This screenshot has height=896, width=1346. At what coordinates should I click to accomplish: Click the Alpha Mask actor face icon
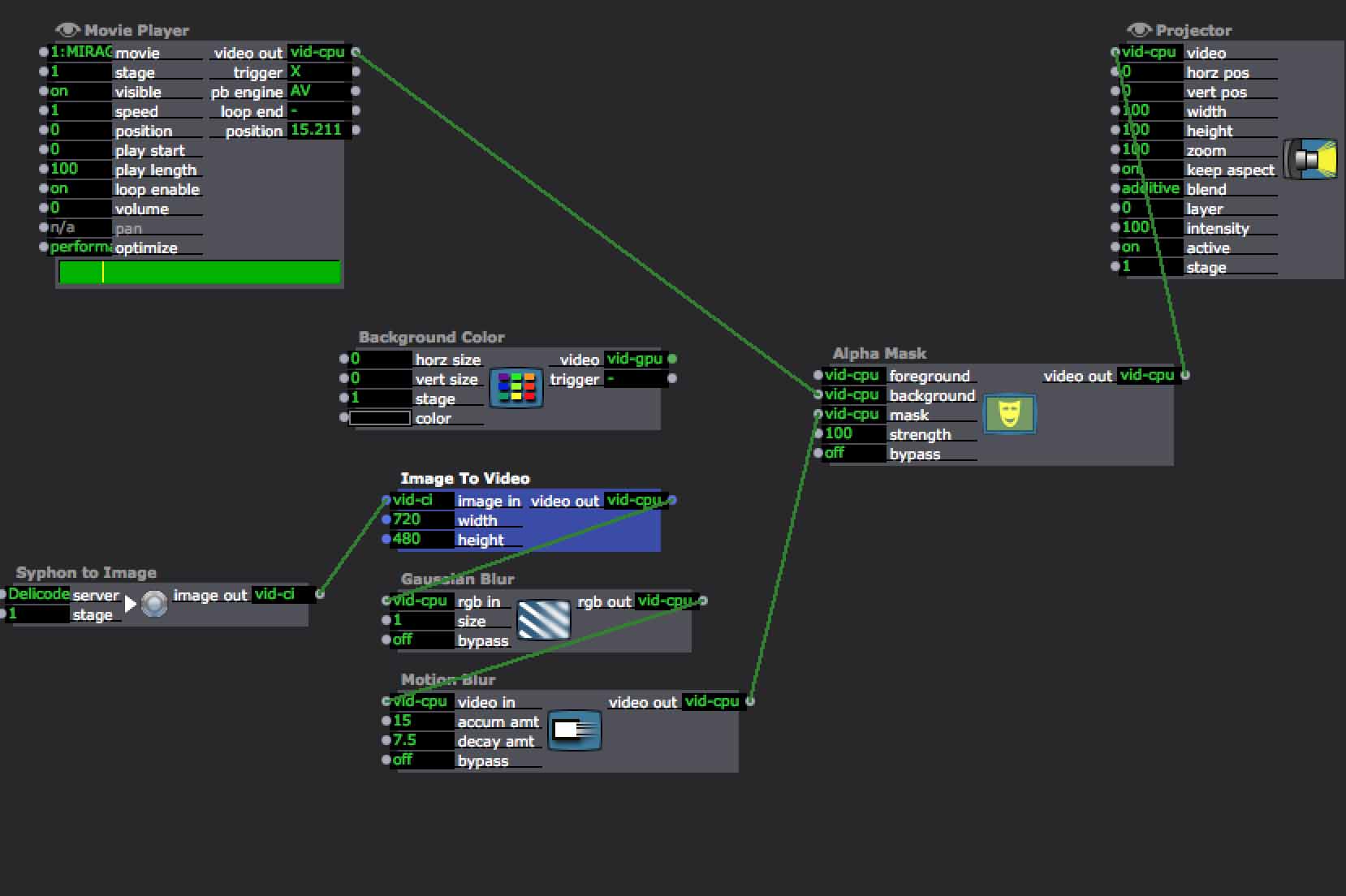[x=1010, y=414]
